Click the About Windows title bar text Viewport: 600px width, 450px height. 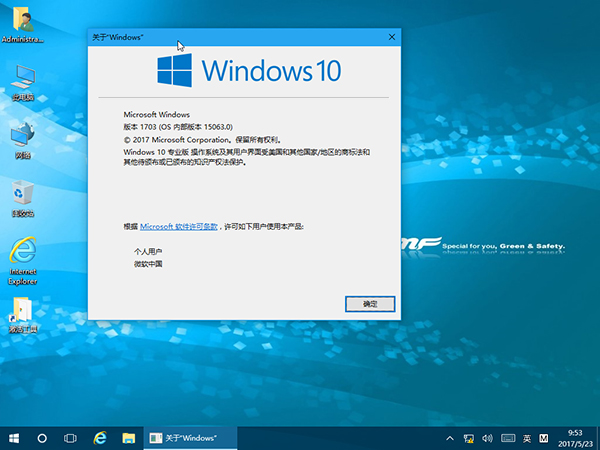pyautogui.click(x=117, y=37)
